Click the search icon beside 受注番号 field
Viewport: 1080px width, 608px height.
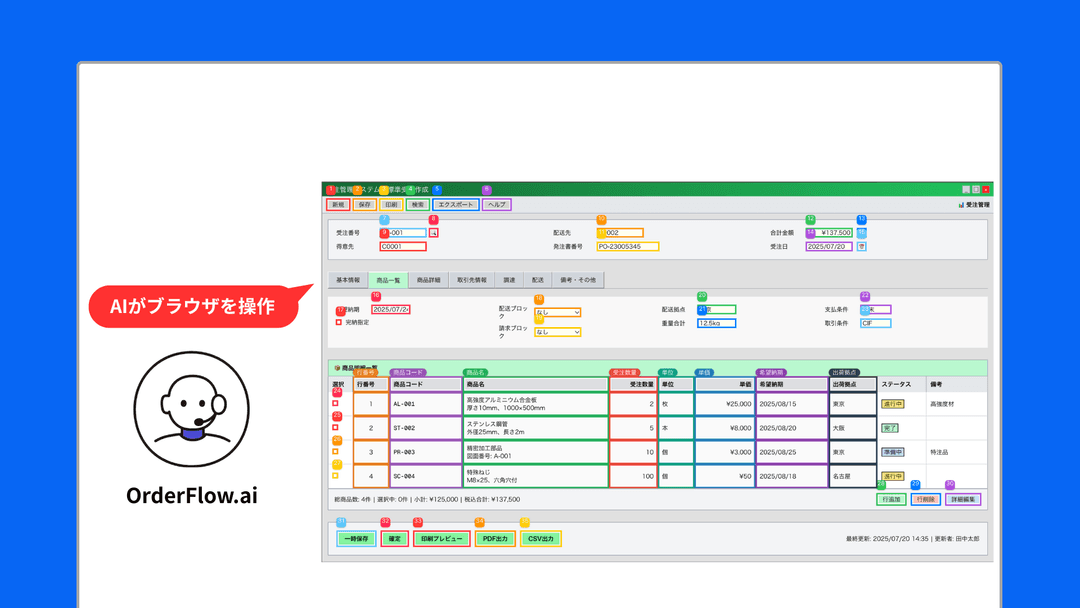click(x=434, y=233)
